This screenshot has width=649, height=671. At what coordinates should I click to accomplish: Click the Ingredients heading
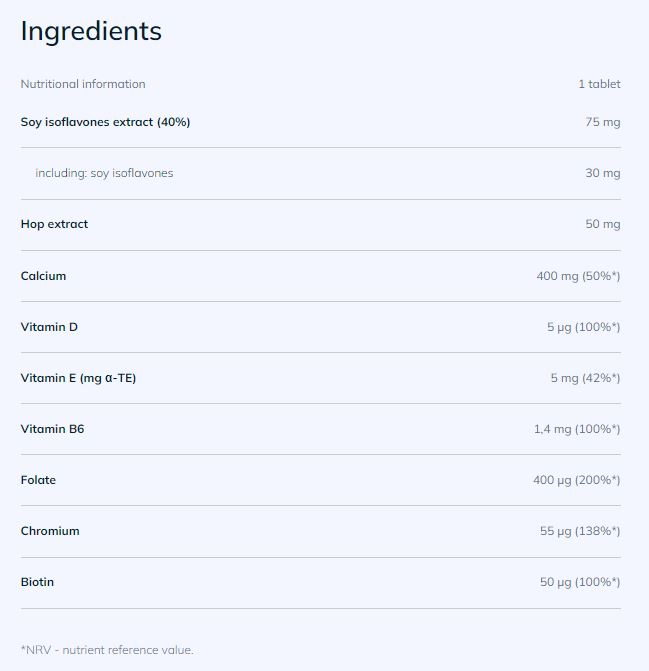click(91, 31)
